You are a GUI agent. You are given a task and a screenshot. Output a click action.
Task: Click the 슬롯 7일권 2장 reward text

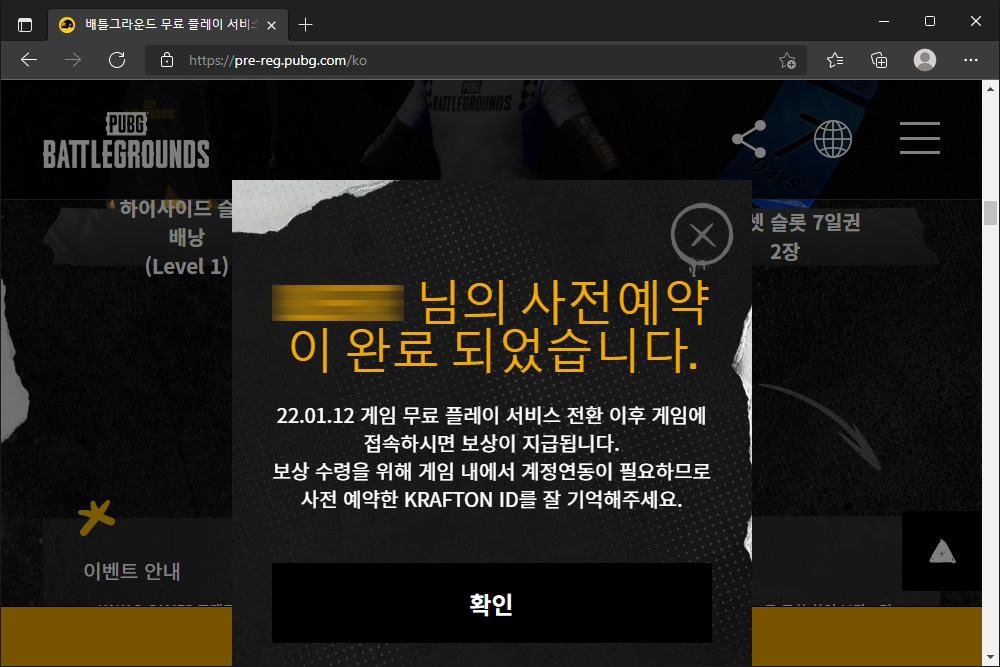806,237
